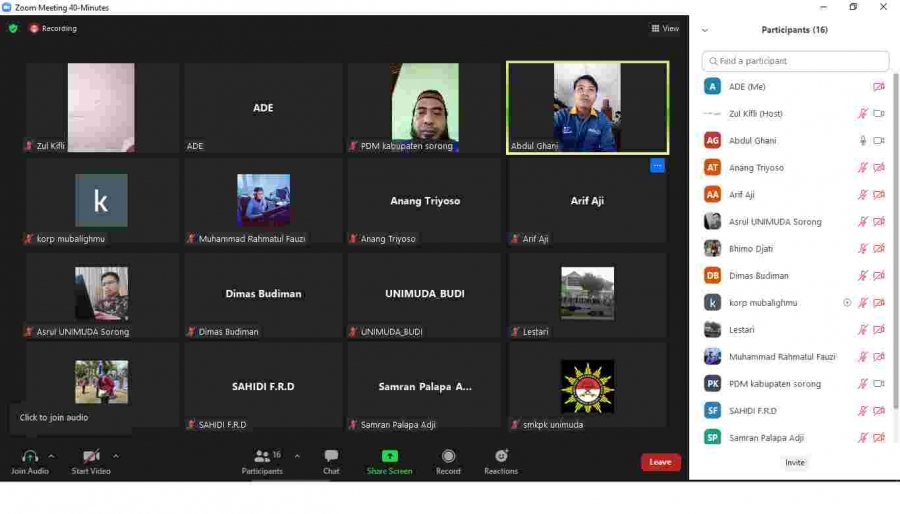Expand audio options arrow beside Join Audio
This screenshot has width=900, height=514.
[51, 456]
